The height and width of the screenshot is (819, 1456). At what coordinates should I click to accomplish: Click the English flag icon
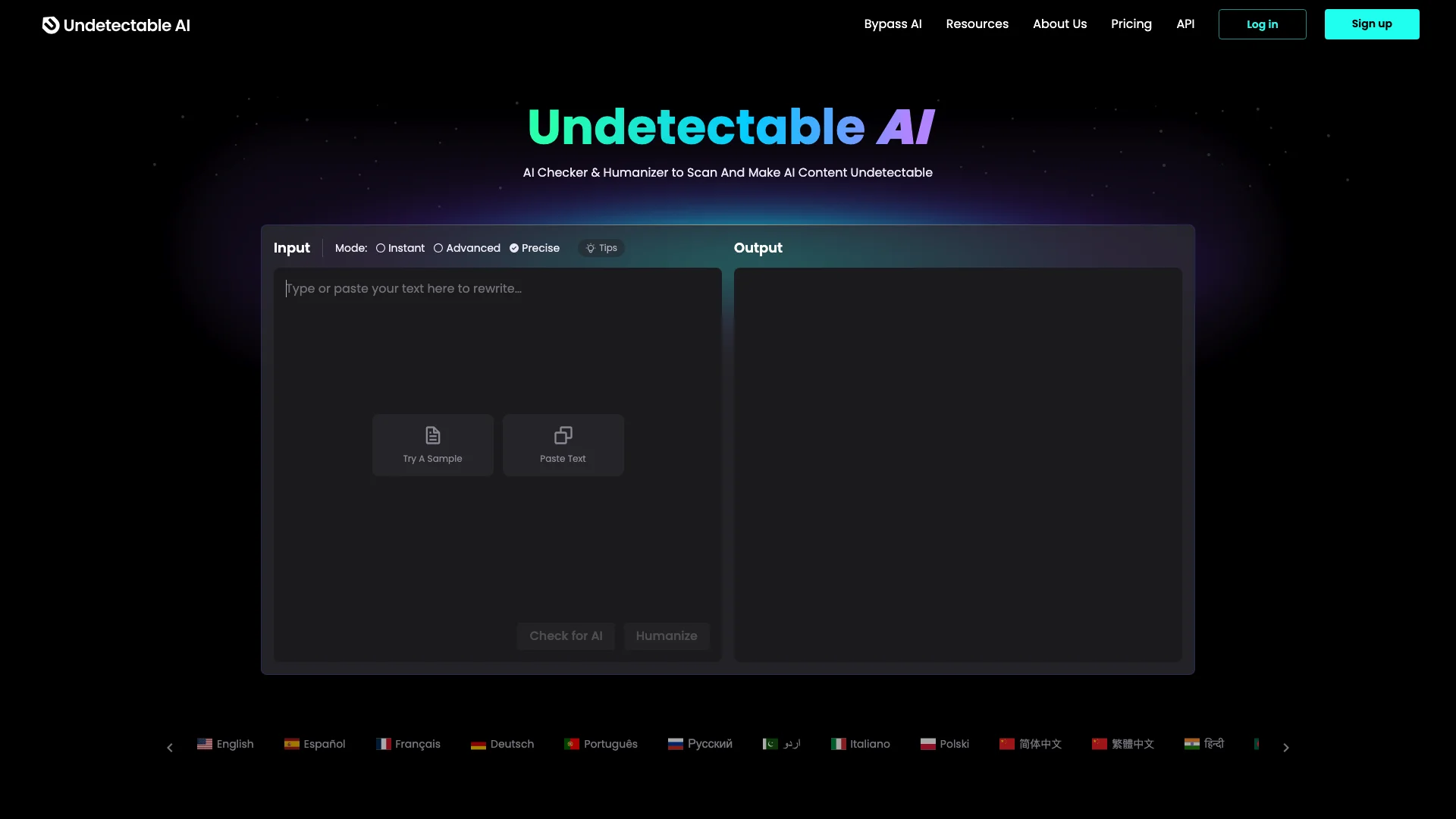coord(204,744)
